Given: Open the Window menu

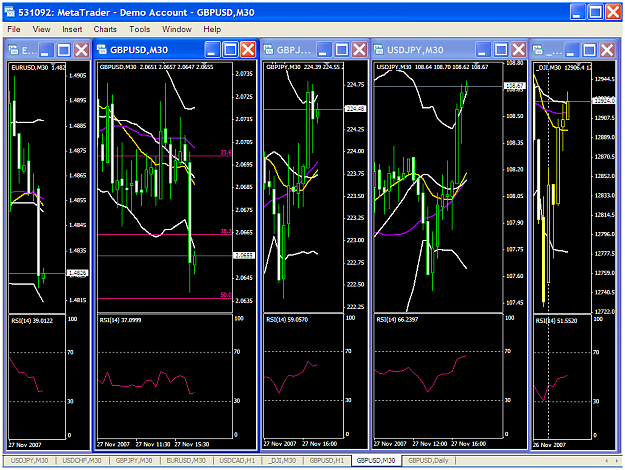Looking at the screenshot, I should (177, 29).
